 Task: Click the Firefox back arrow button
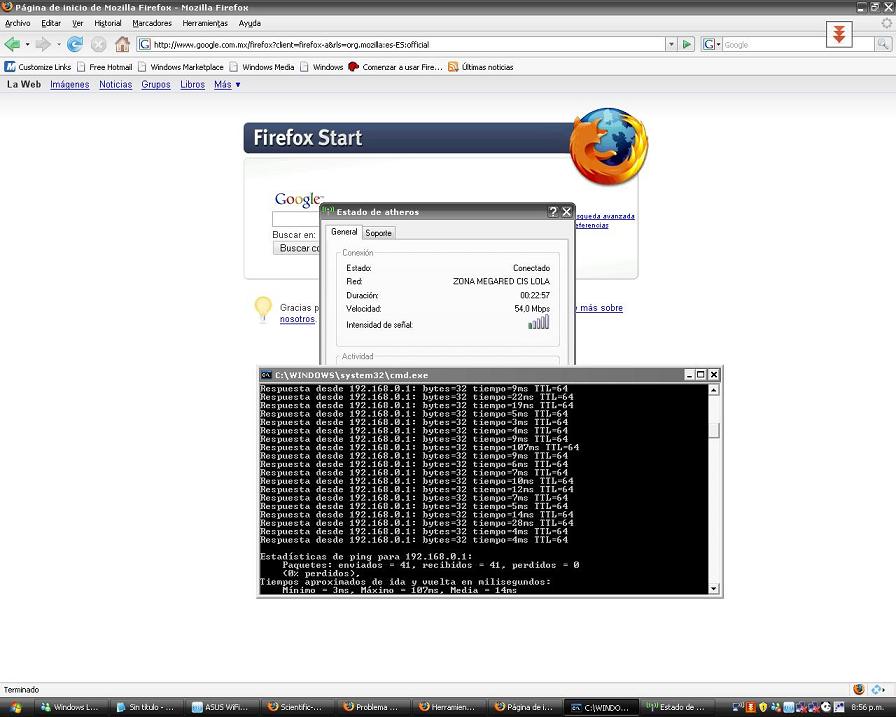[12, 44]
